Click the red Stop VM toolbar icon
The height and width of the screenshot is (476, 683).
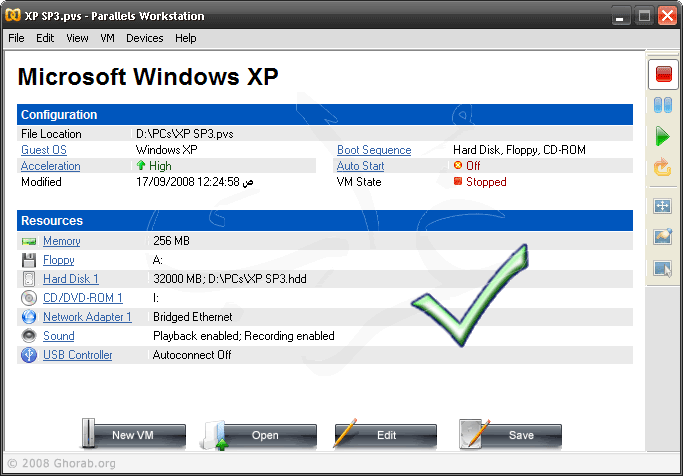click(x=663, y=74)
